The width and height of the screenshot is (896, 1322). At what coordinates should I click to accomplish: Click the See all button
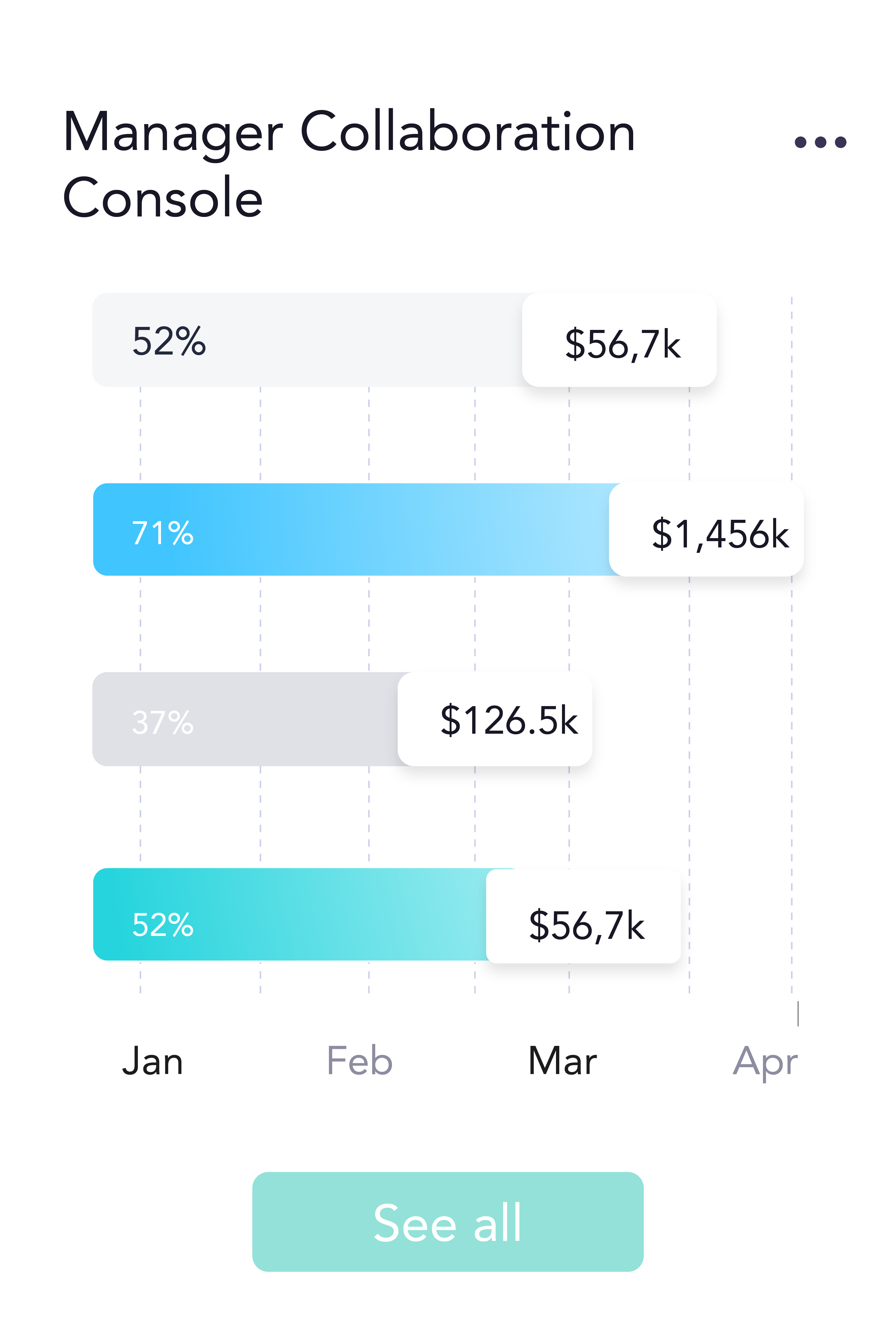click(448, 1221)
